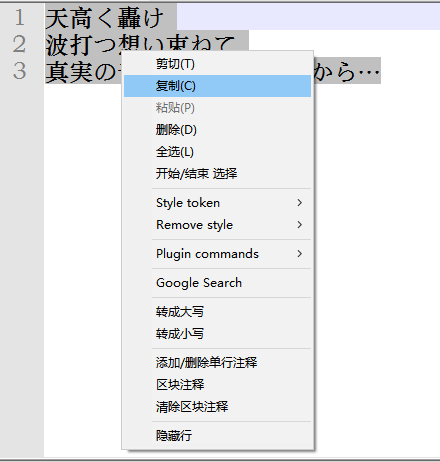440x462 pixels.
Task: Open the Style token submenu
Action: tap(217, 203)
